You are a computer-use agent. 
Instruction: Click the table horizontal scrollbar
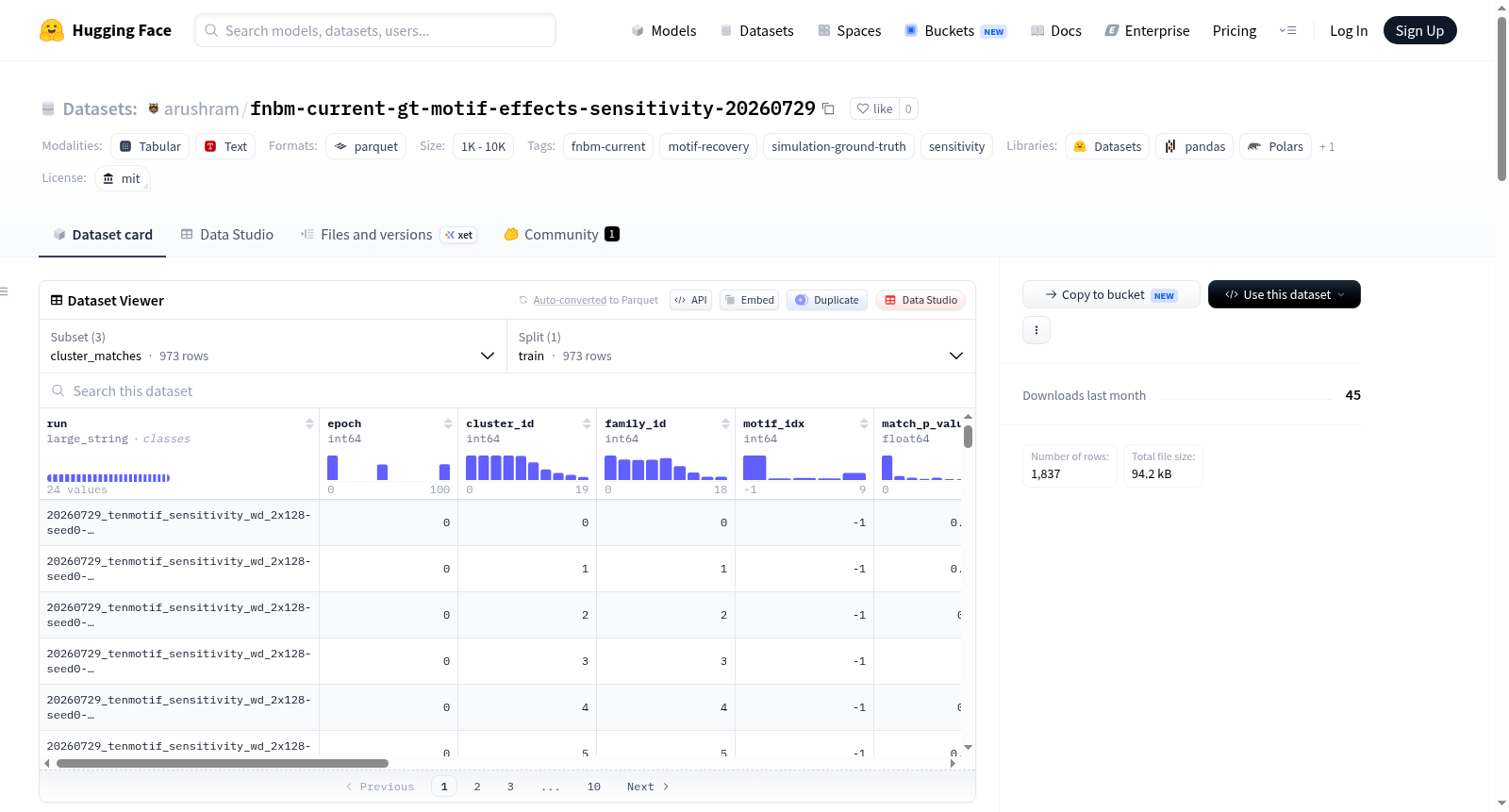pyautogui.click(x=223, y=763)
